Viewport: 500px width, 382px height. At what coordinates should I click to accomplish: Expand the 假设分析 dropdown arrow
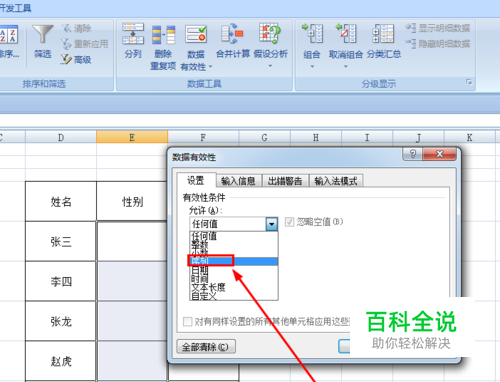270,66
